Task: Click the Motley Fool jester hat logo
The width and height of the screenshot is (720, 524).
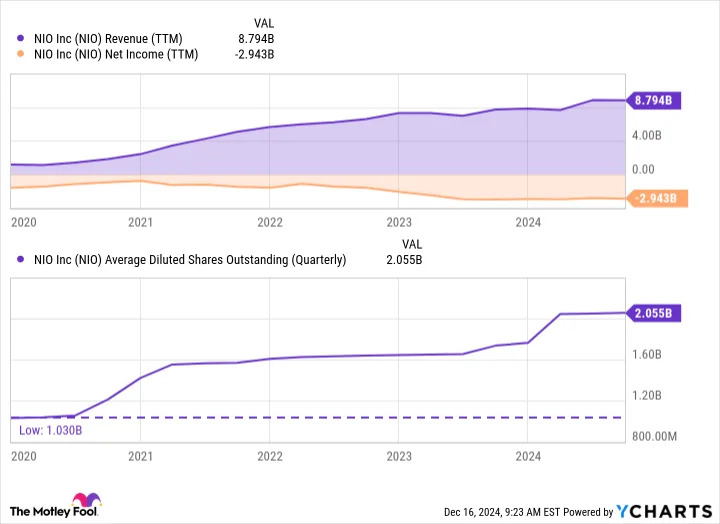Action: (x=87, y=500)
